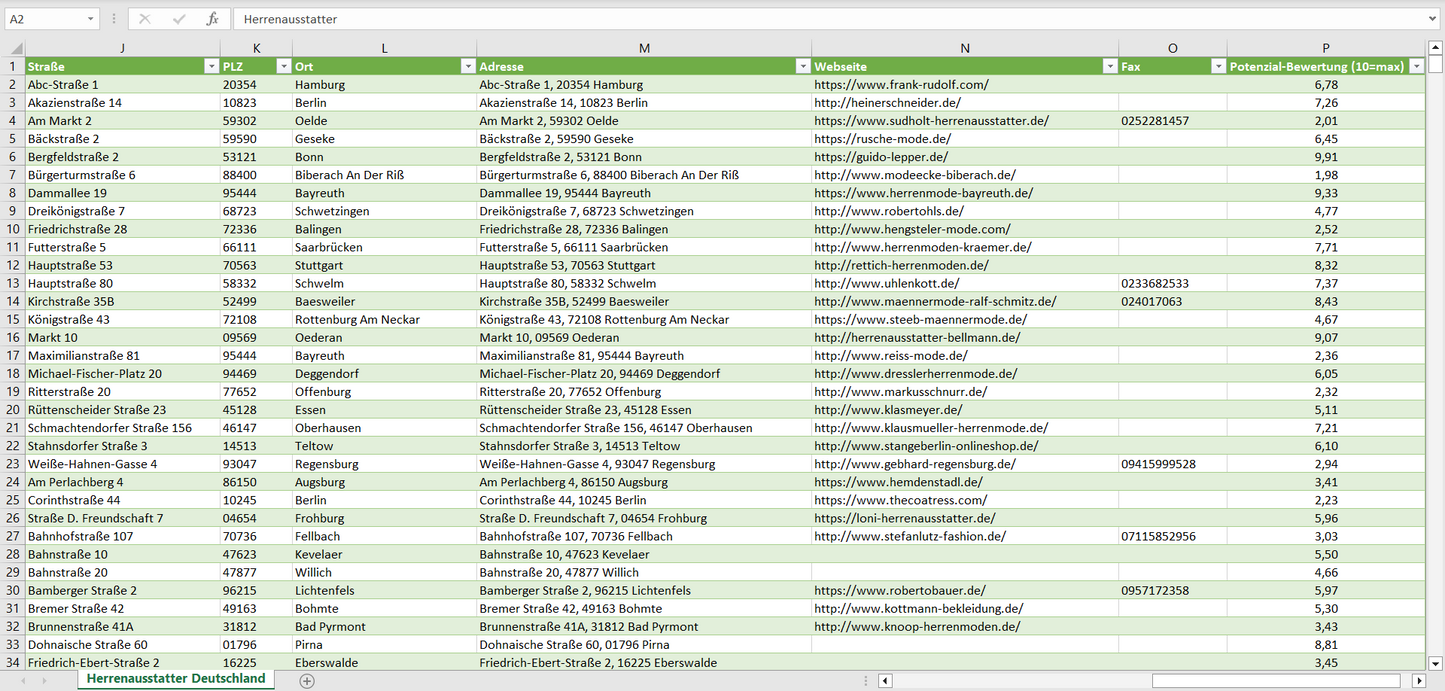Open the Potenzial-Bewertung filter dropdown
The height and width of the screenshot is (691, 1445).
(1415, 66)
